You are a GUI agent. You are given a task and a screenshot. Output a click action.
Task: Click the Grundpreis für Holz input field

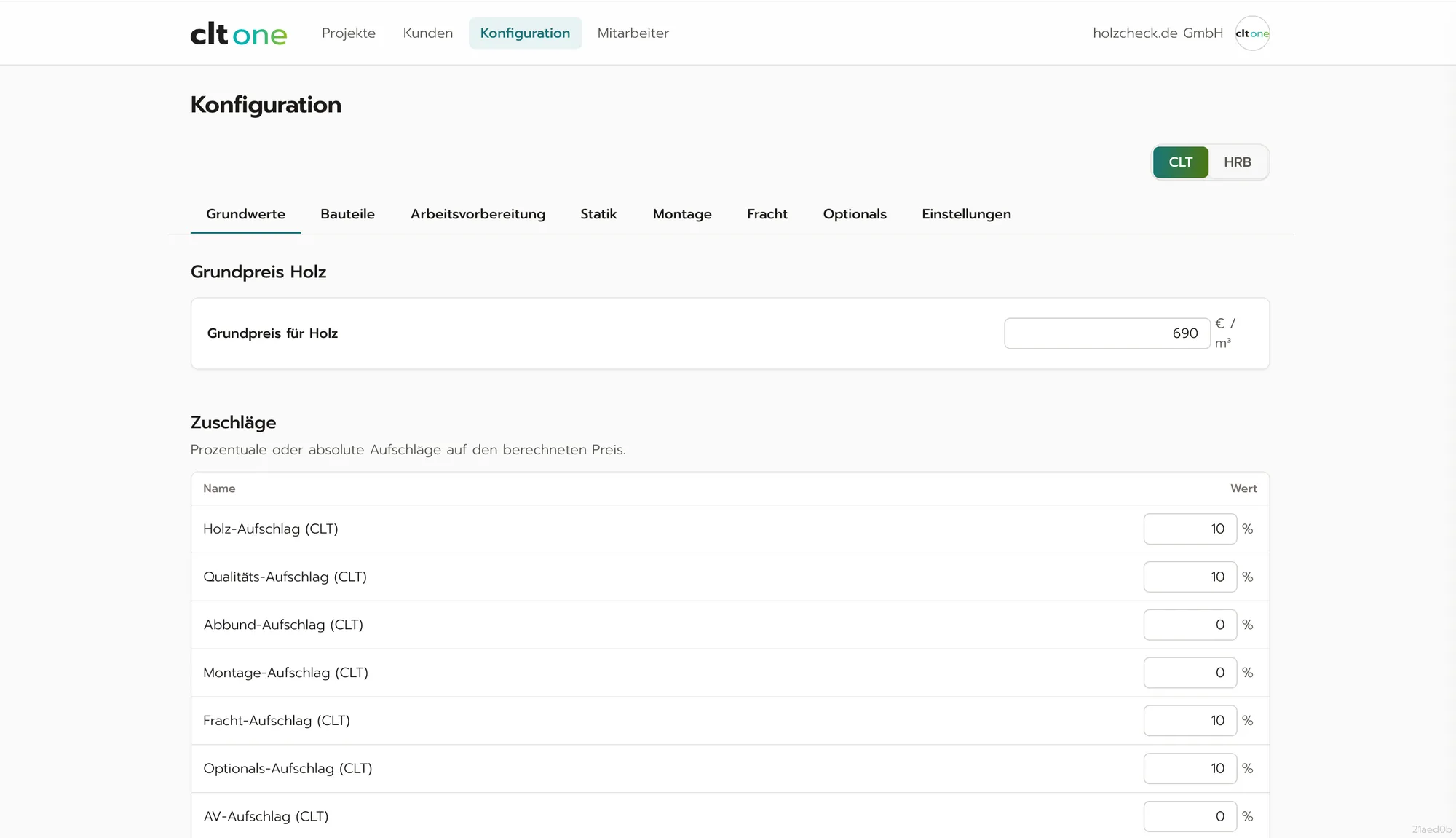tap(1107, 333)
